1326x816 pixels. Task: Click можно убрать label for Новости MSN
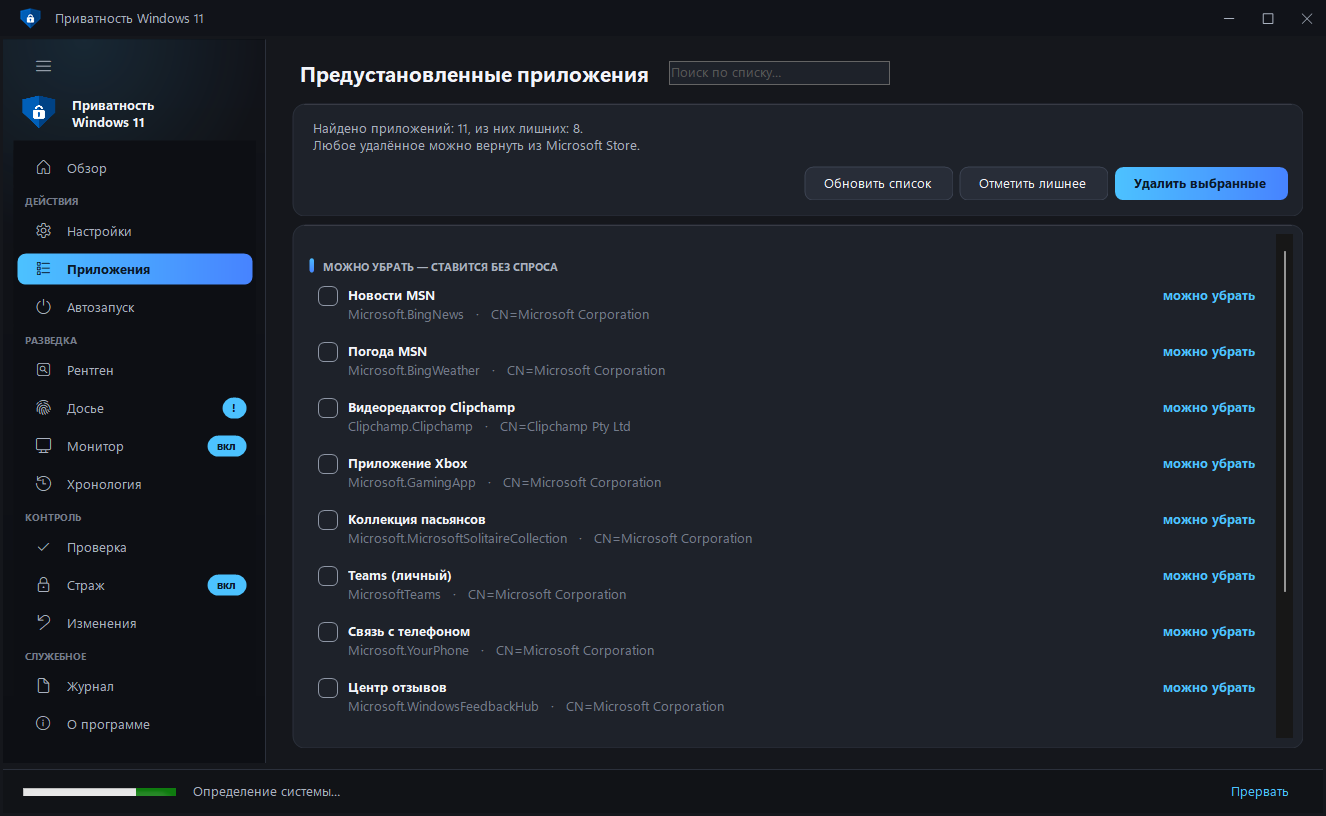coord(1208,296)
